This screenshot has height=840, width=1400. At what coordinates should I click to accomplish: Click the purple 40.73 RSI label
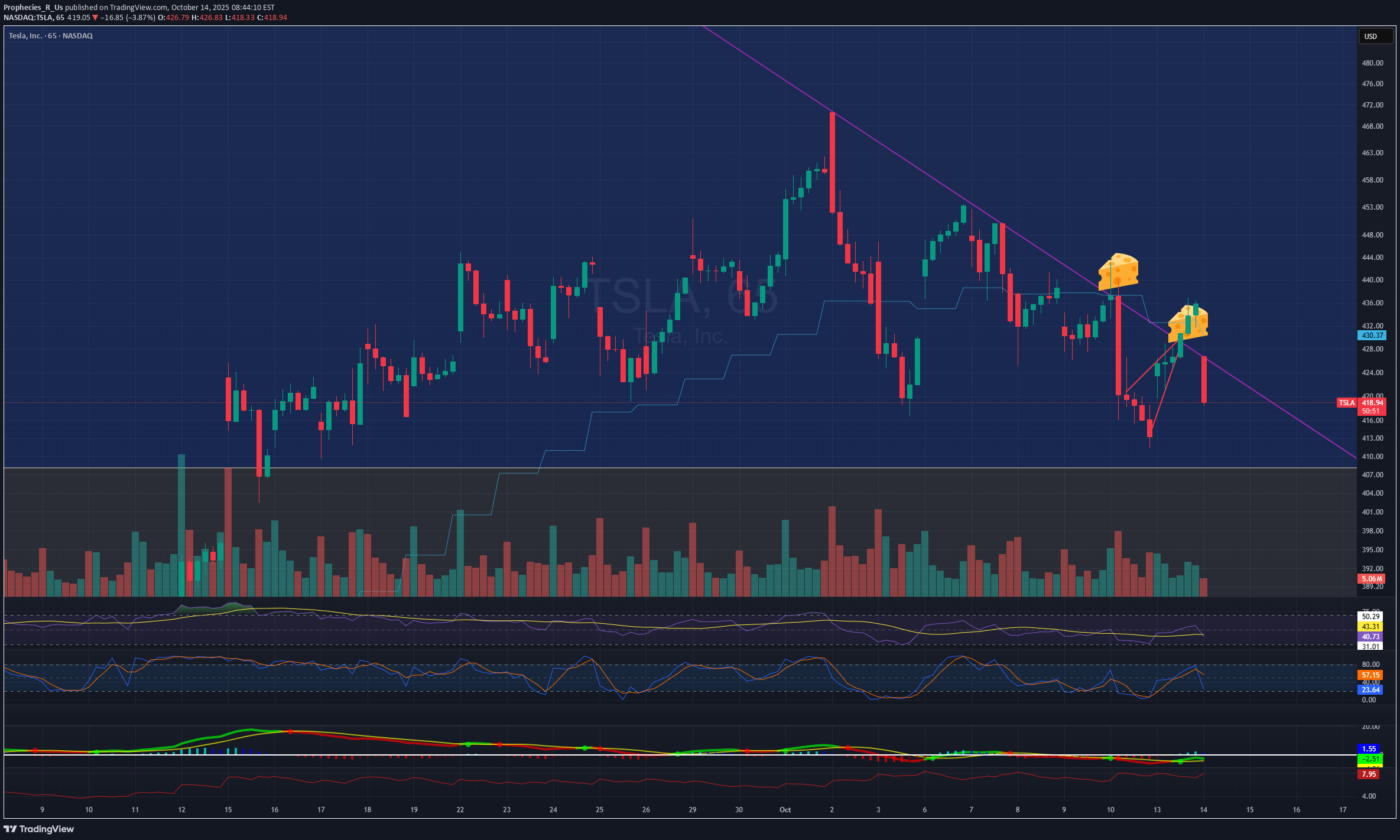click(x=1370, y=636)
